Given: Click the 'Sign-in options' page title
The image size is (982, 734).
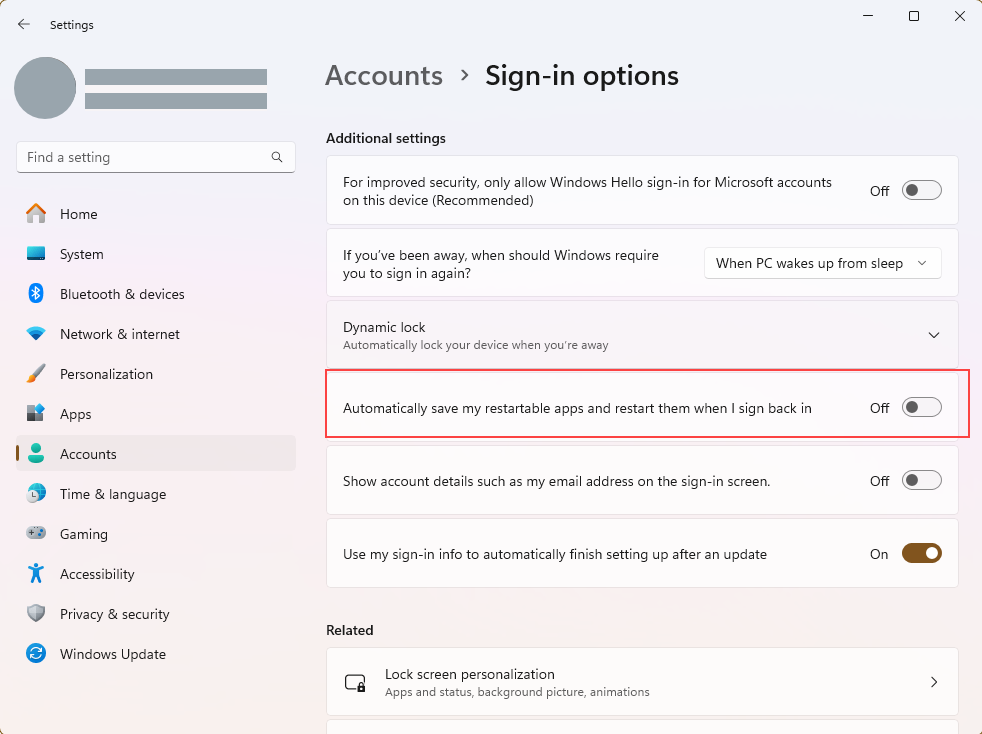Looking at the screenshot, I should coord(582,76).
